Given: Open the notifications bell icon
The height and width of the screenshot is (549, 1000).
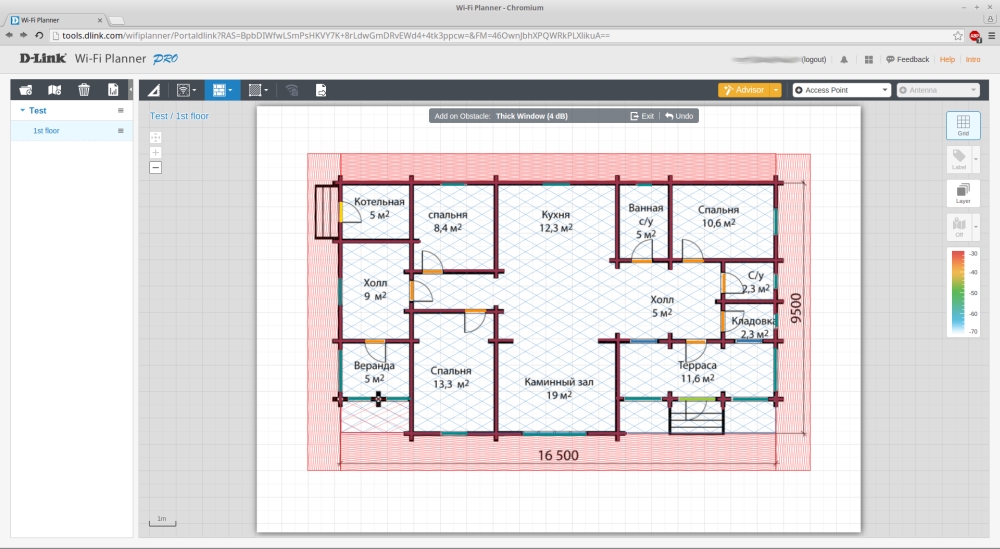Looking at the screenshot, I should (845, 60).
